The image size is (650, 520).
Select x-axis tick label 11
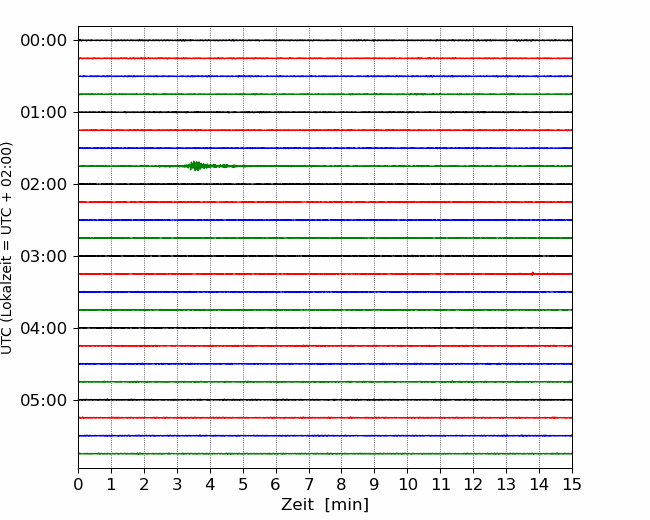[441, 484]
